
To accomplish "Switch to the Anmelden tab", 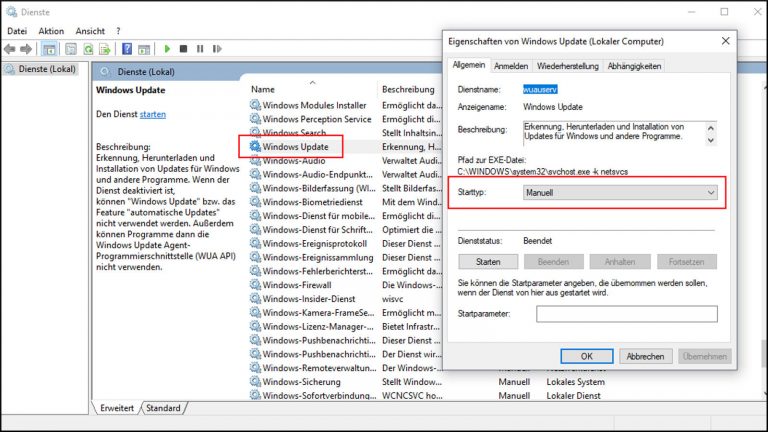I will [511, 66].
